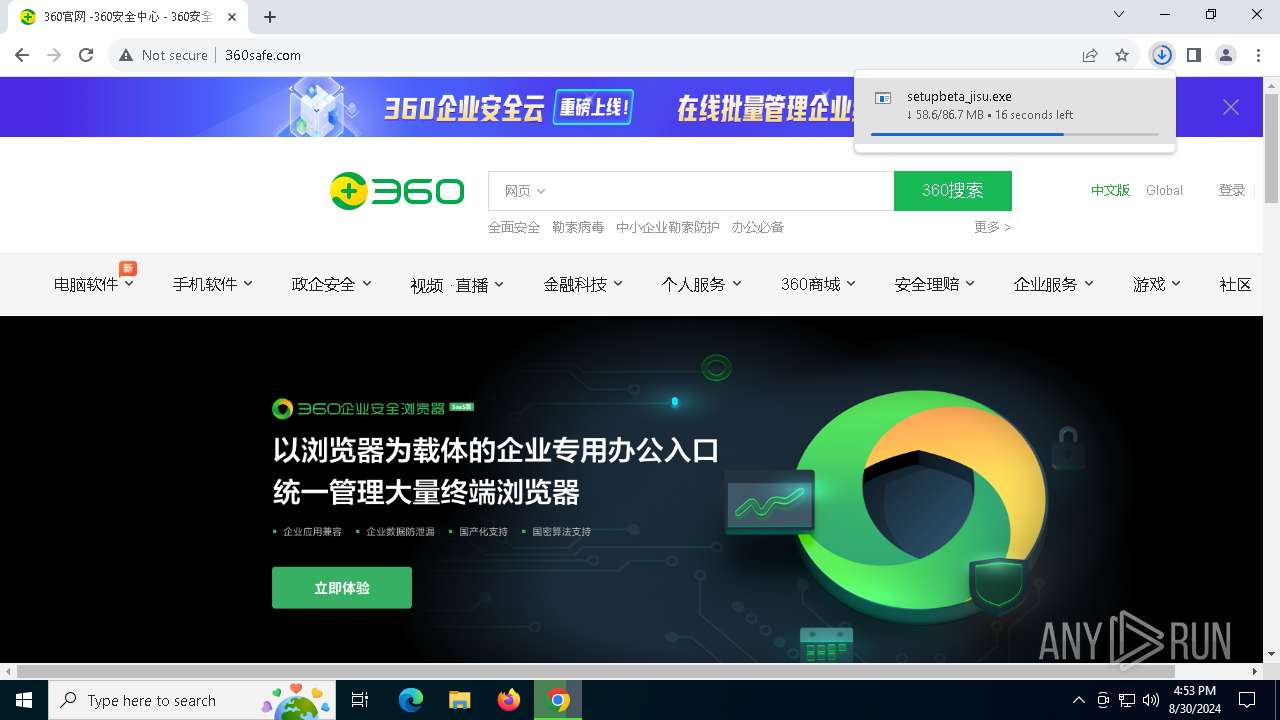Share this page from address bar

pos(1090,55)
